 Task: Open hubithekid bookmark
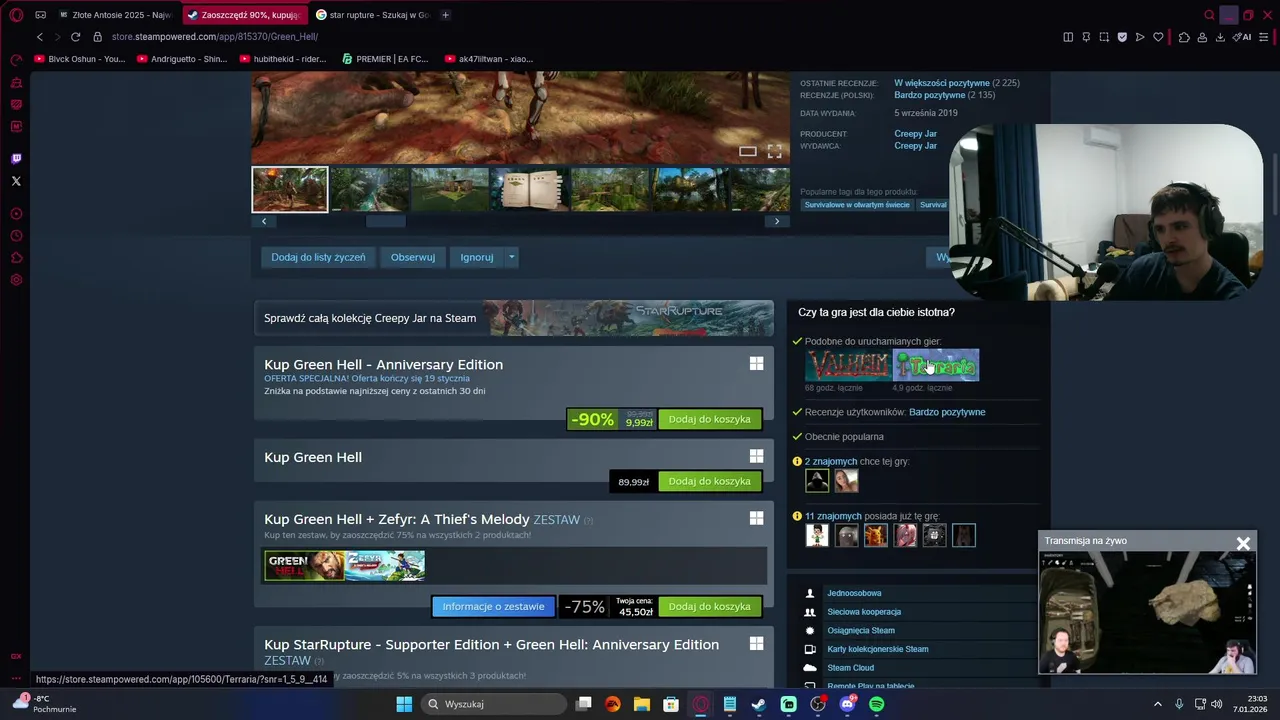click(282, 59)
